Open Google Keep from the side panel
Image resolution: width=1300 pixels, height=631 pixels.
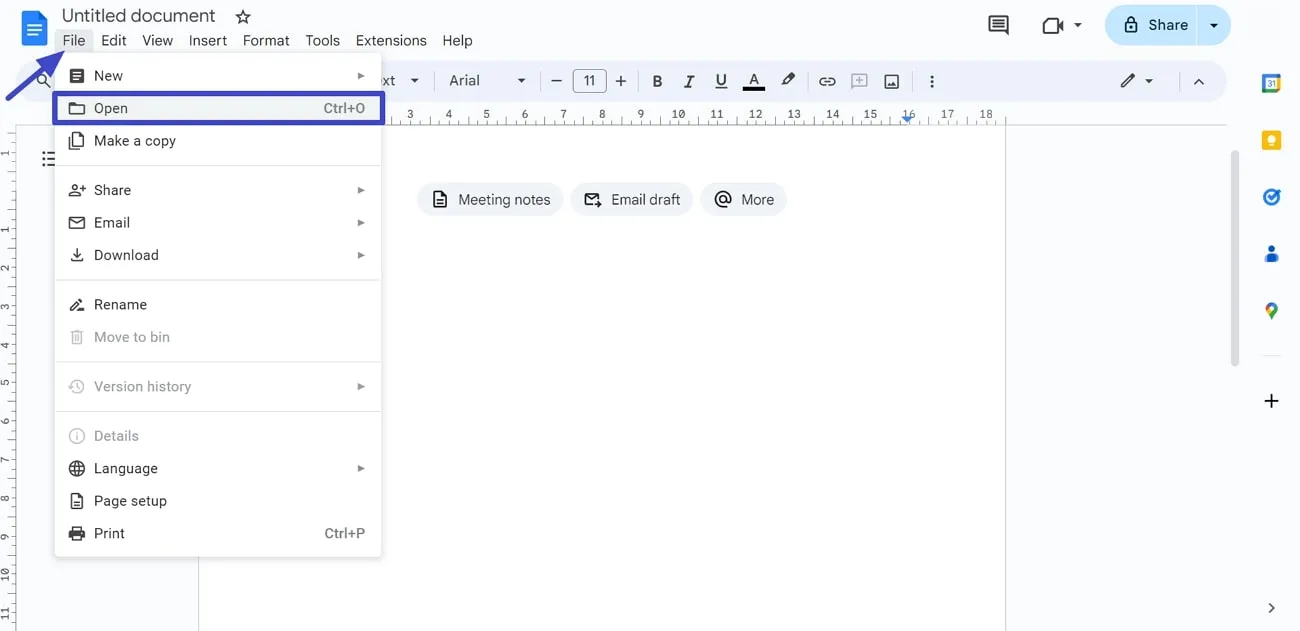1271,140
